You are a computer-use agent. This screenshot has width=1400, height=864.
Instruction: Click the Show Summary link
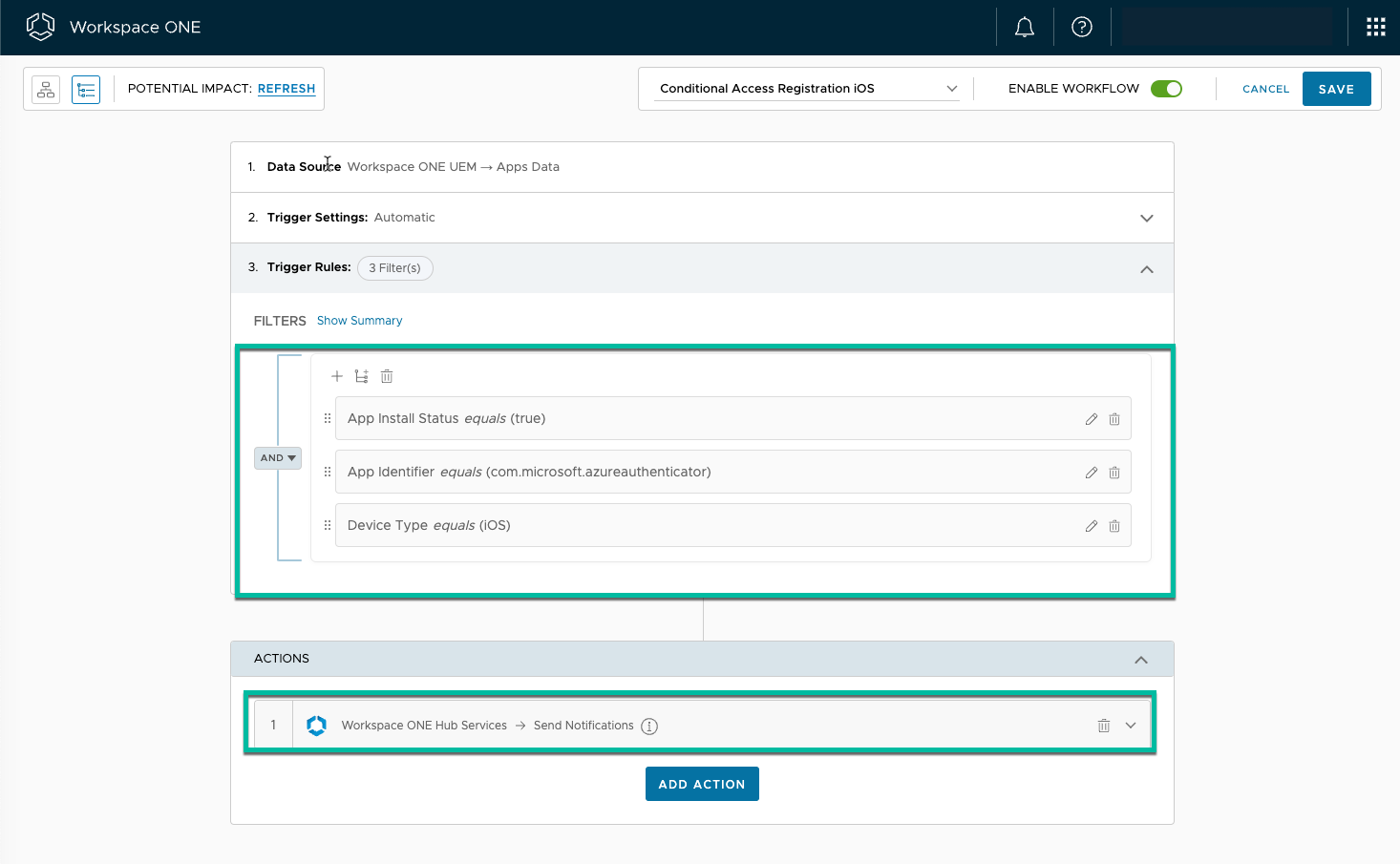[359, 321]
